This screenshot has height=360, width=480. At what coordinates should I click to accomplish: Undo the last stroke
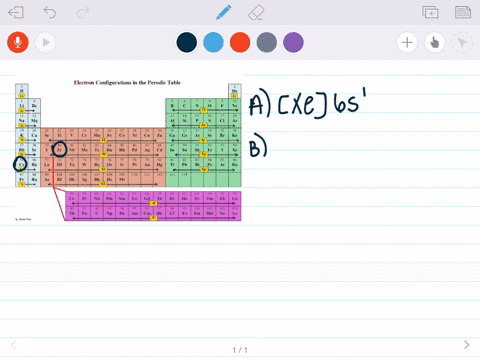(50, 12)
